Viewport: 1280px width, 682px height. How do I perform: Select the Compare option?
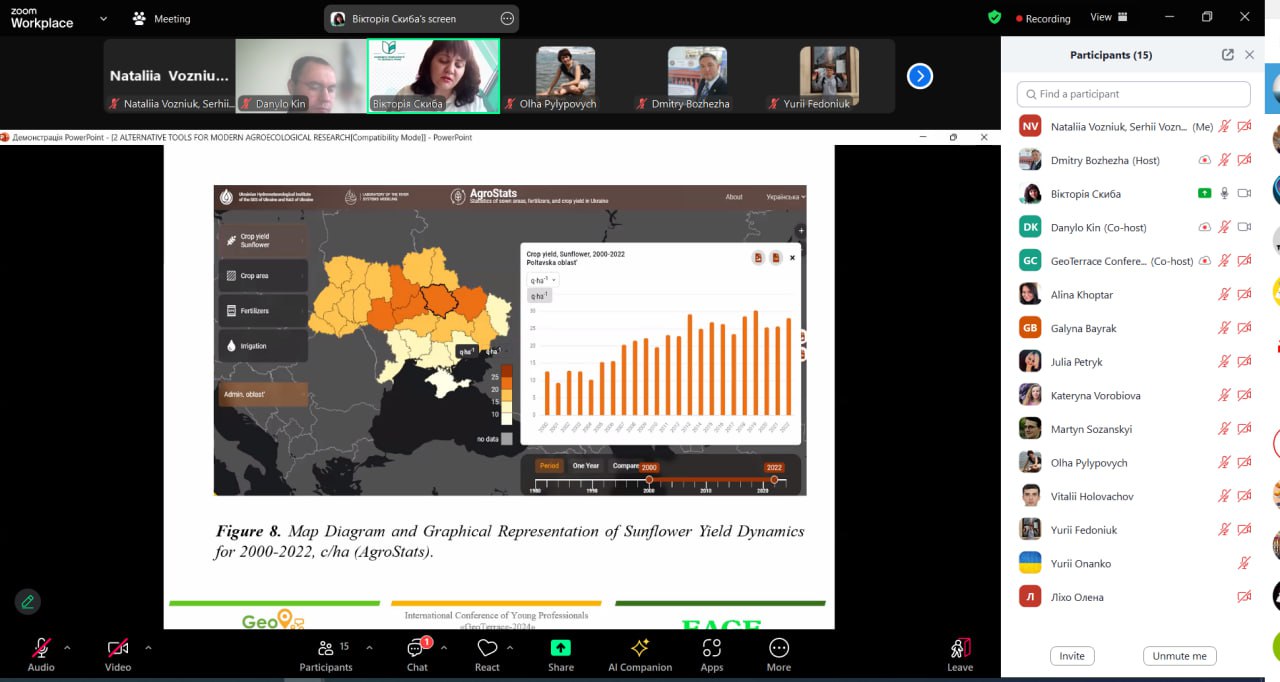click(625, 466)
